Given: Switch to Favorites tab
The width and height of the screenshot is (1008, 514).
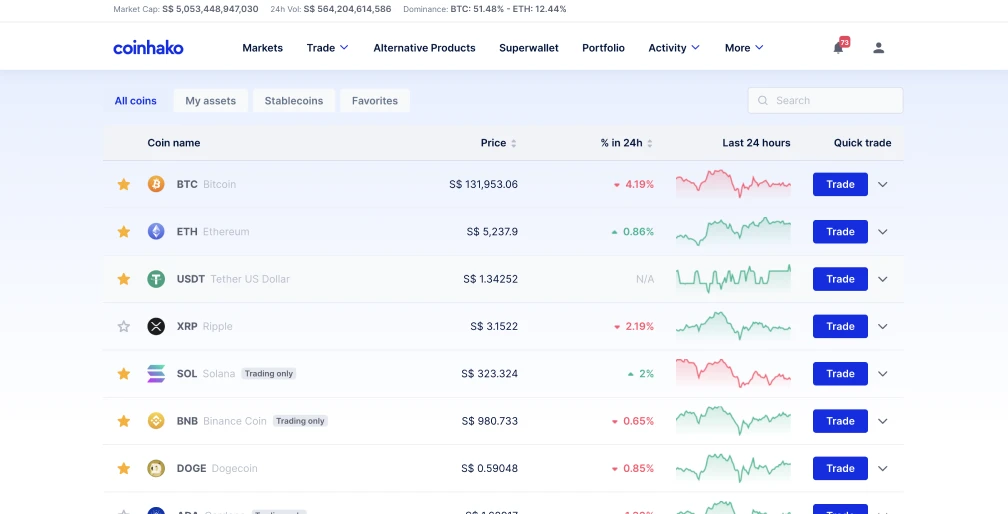Looking at the screenshot, I should (x=375, y=100).
